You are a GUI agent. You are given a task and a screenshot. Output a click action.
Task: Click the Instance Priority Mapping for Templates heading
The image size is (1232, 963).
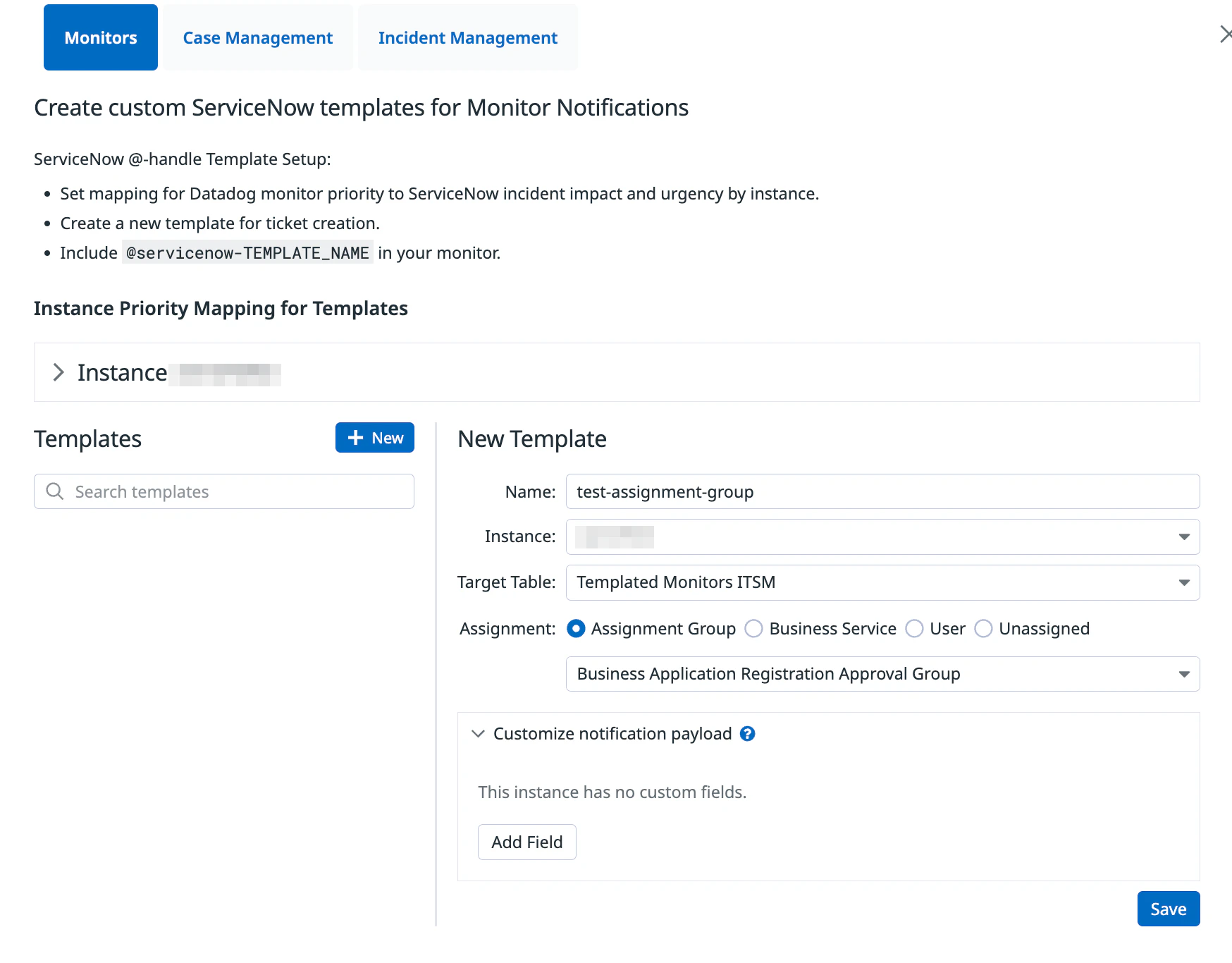click(221, 308)
